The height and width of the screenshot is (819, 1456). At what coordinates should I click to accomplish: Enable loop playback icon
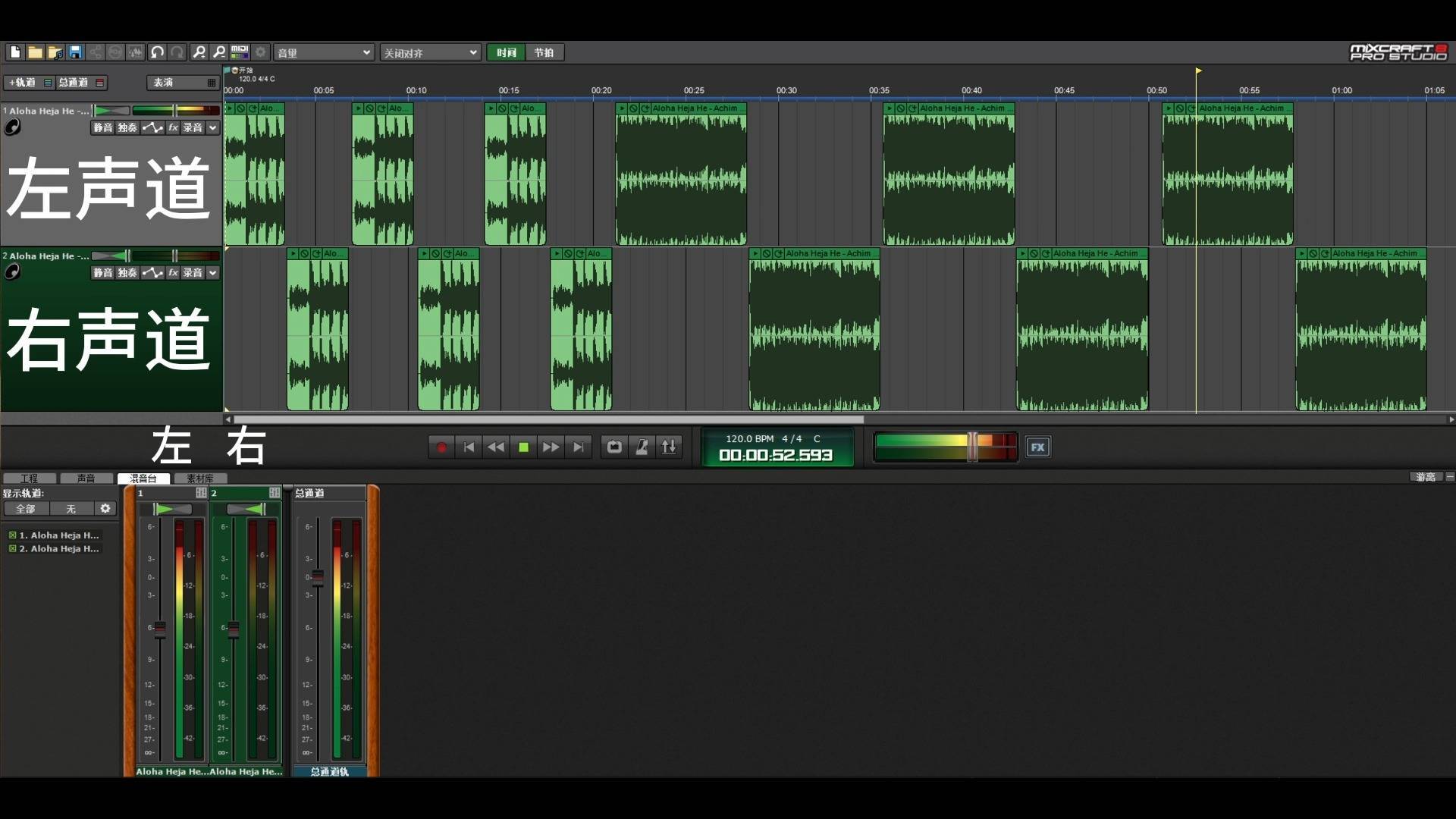[614, 447]
